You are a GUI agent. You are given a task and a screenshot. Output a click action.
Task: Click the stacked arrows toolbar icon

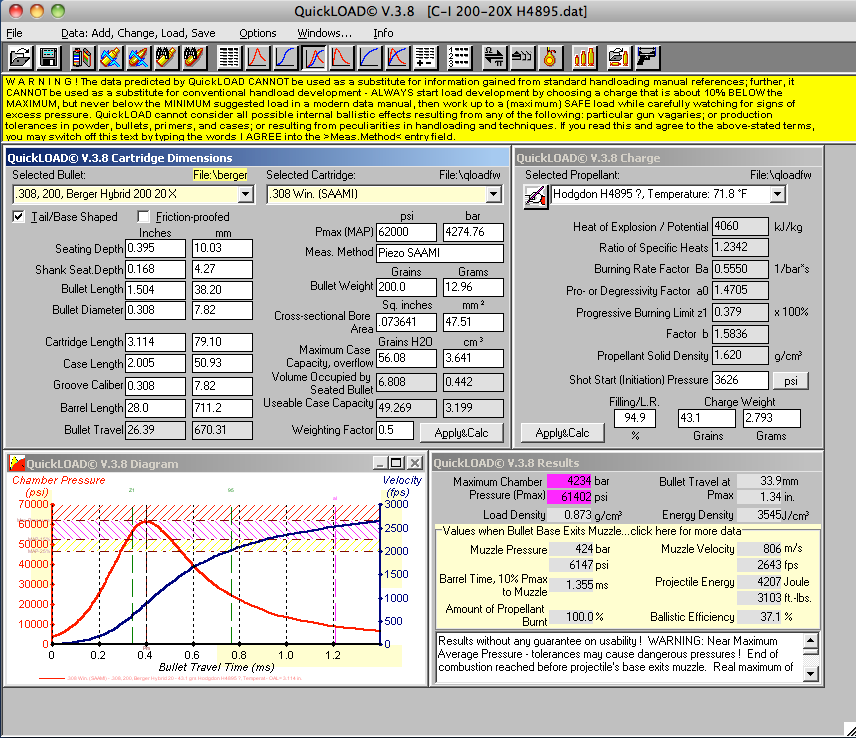pos(522,57)
